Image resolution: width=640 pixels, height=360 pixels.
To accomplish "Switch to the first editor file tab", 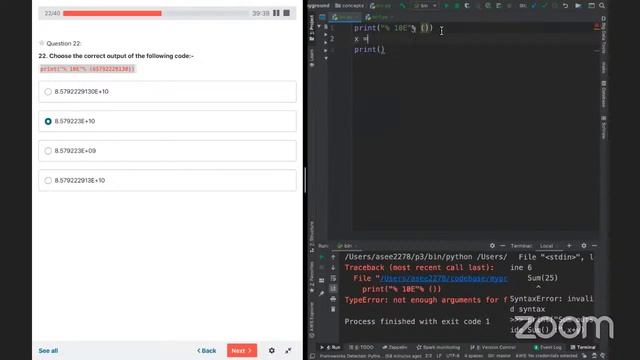I will click(346, 17).
